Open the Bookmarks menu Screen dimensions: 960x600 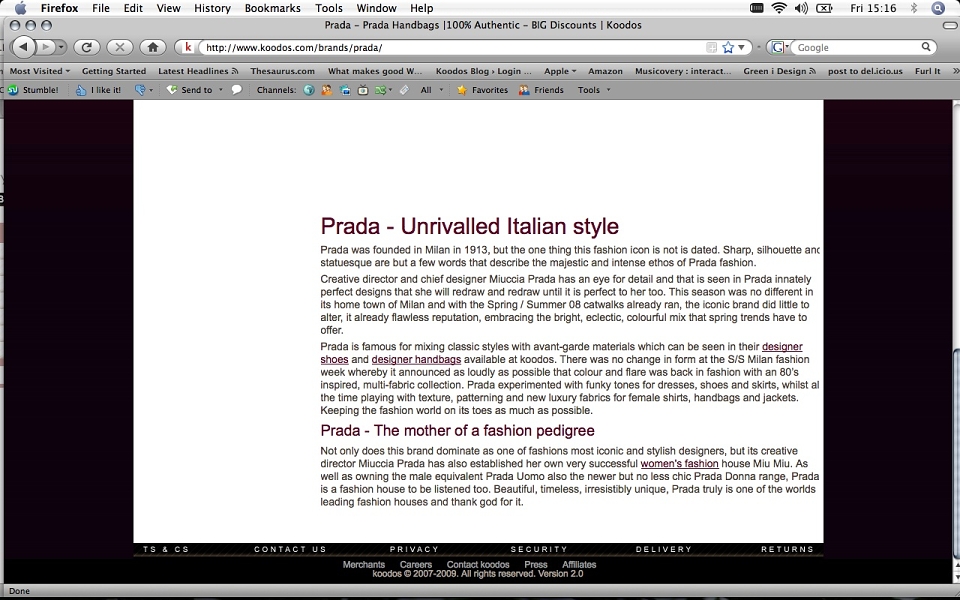click(x=272, y=8)
